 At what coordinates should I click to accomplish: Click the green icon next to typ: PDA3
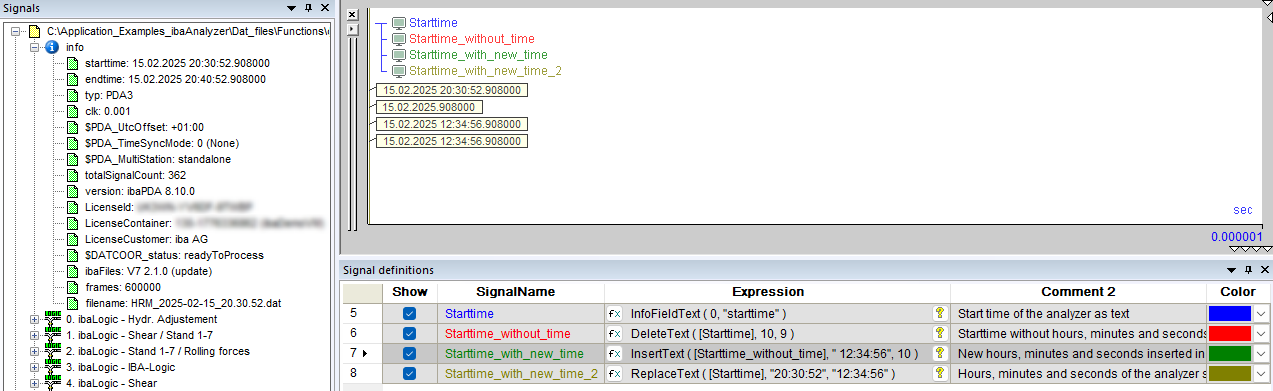tap(72, 95)
